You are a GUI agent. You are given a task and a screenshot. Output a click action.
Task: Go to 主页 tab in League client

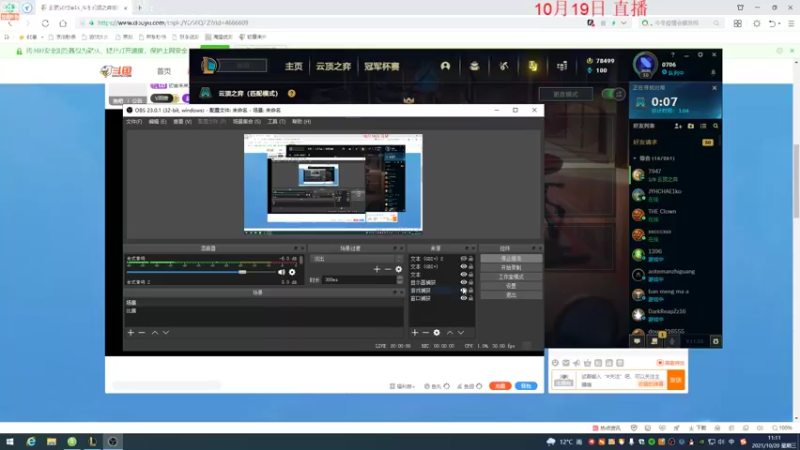293,66
